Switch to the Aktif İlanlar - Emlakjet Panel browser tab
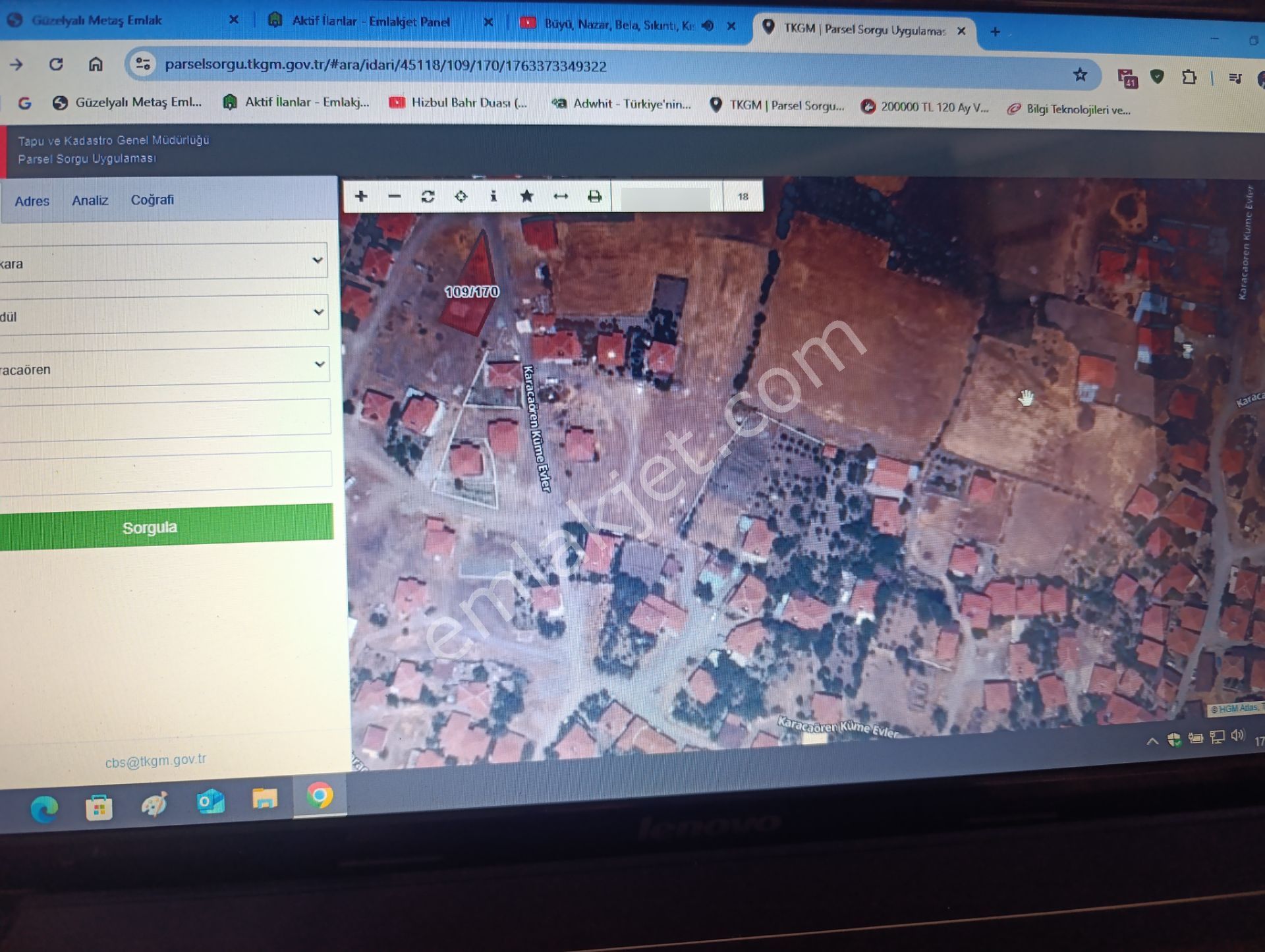 click(x=371, y=21)
